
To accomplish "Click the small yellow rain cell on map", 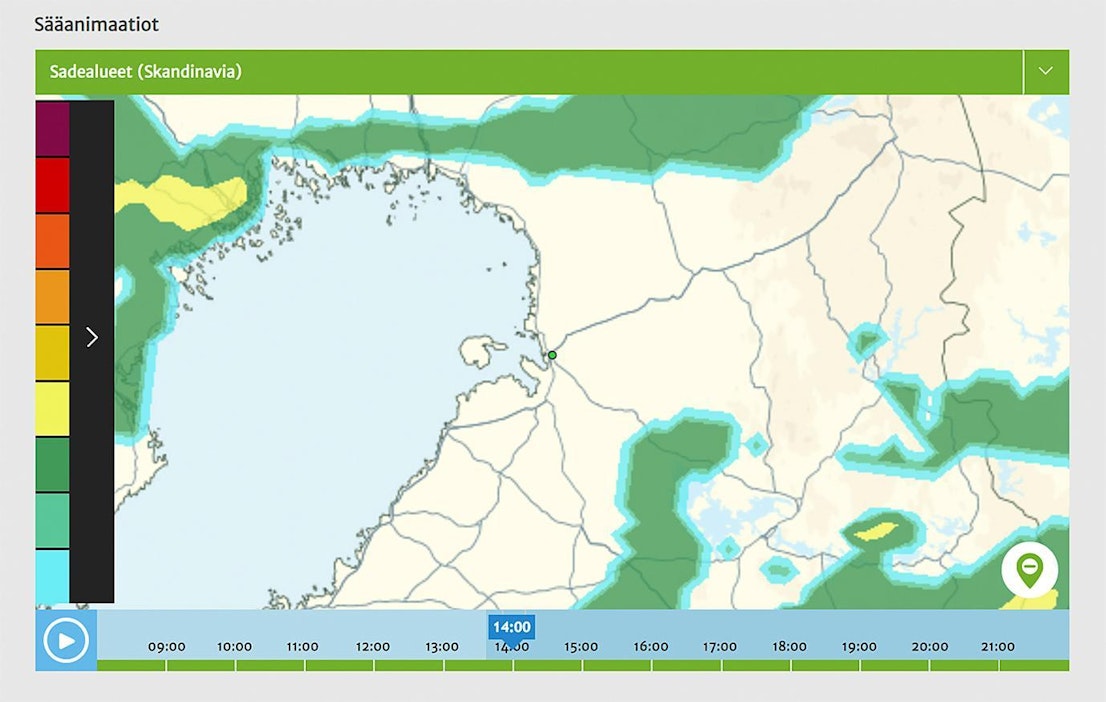I will [x=877, y=528].
